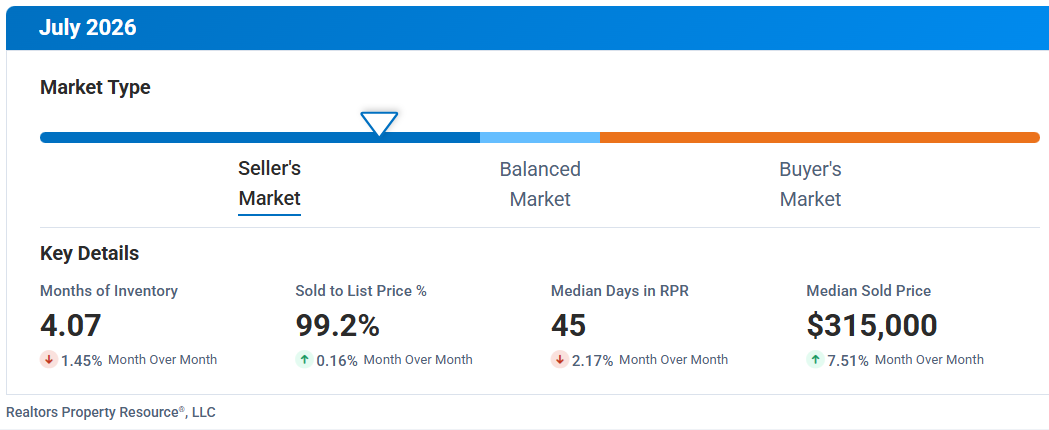
Task: Click the green up arrow under Sold to List Price
Action: coord(304,360)
